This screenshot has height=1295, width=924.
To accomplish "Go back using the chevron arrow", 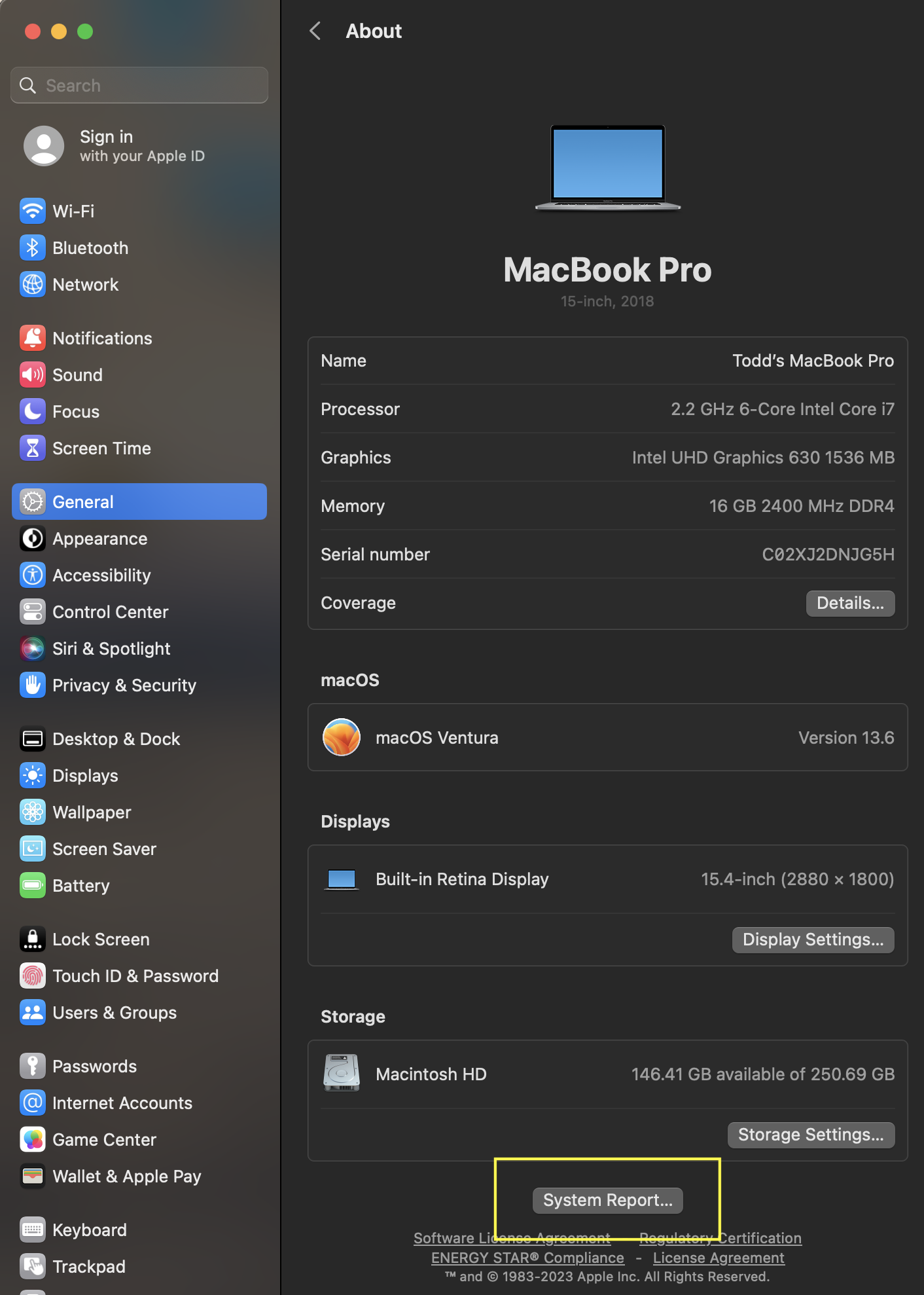I will [x=315, y=31].
